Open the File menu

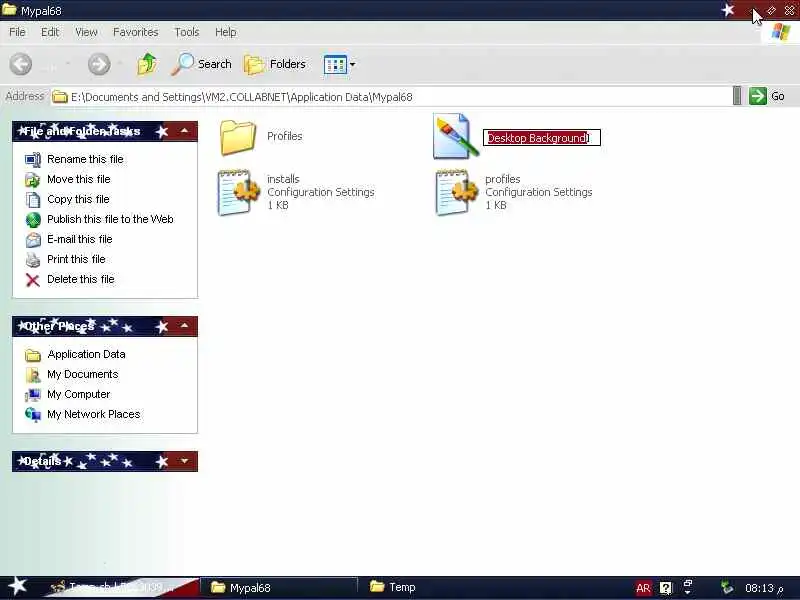coord(17,32)
